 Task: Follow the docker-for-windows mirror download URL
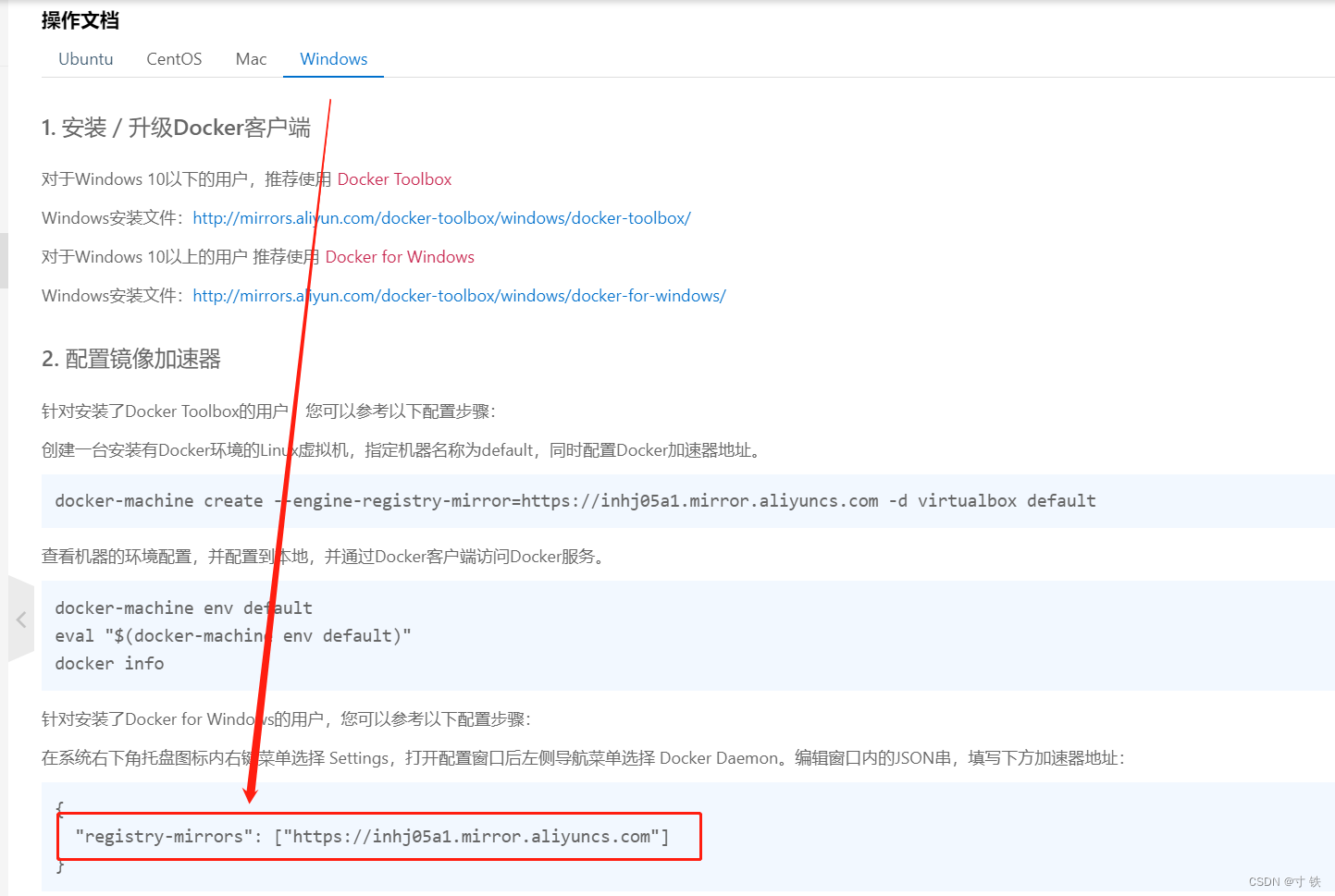pyautogui.click(x=459, y=296)
